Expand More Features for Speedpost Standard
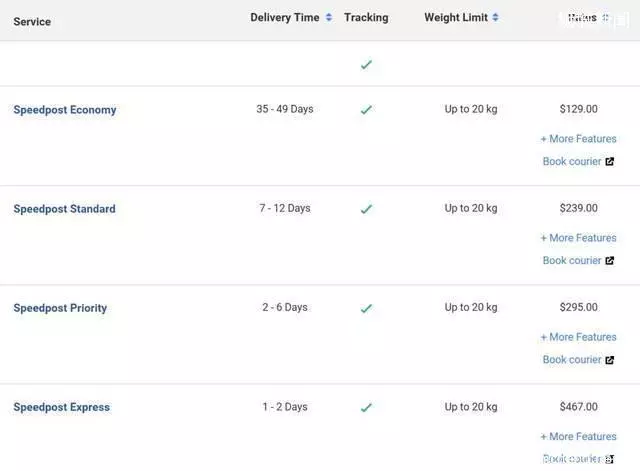This screenshot has height=471, width=640. click(578, 238)
